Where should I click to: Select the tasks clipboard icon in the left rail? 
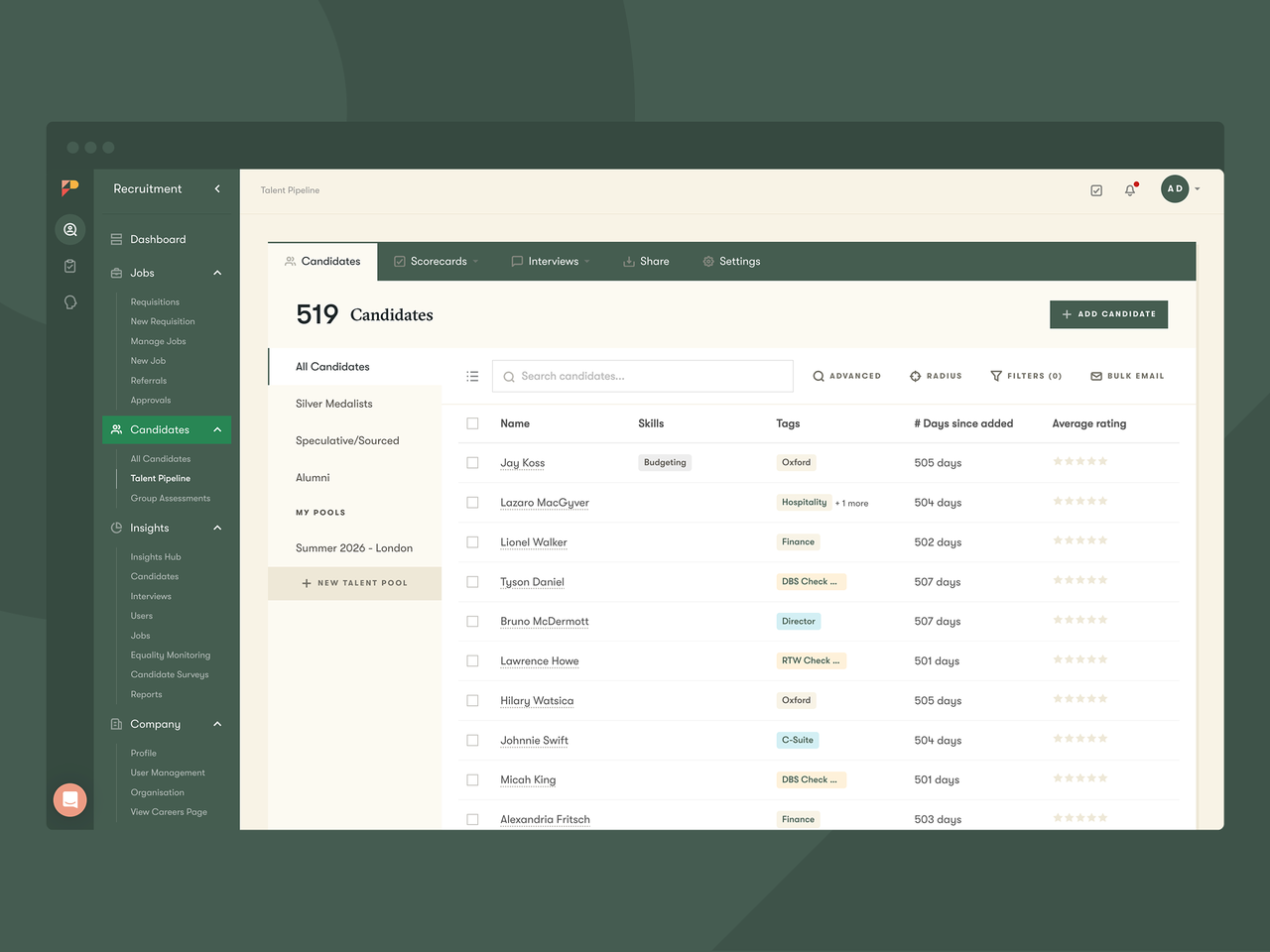click(69, 265)
